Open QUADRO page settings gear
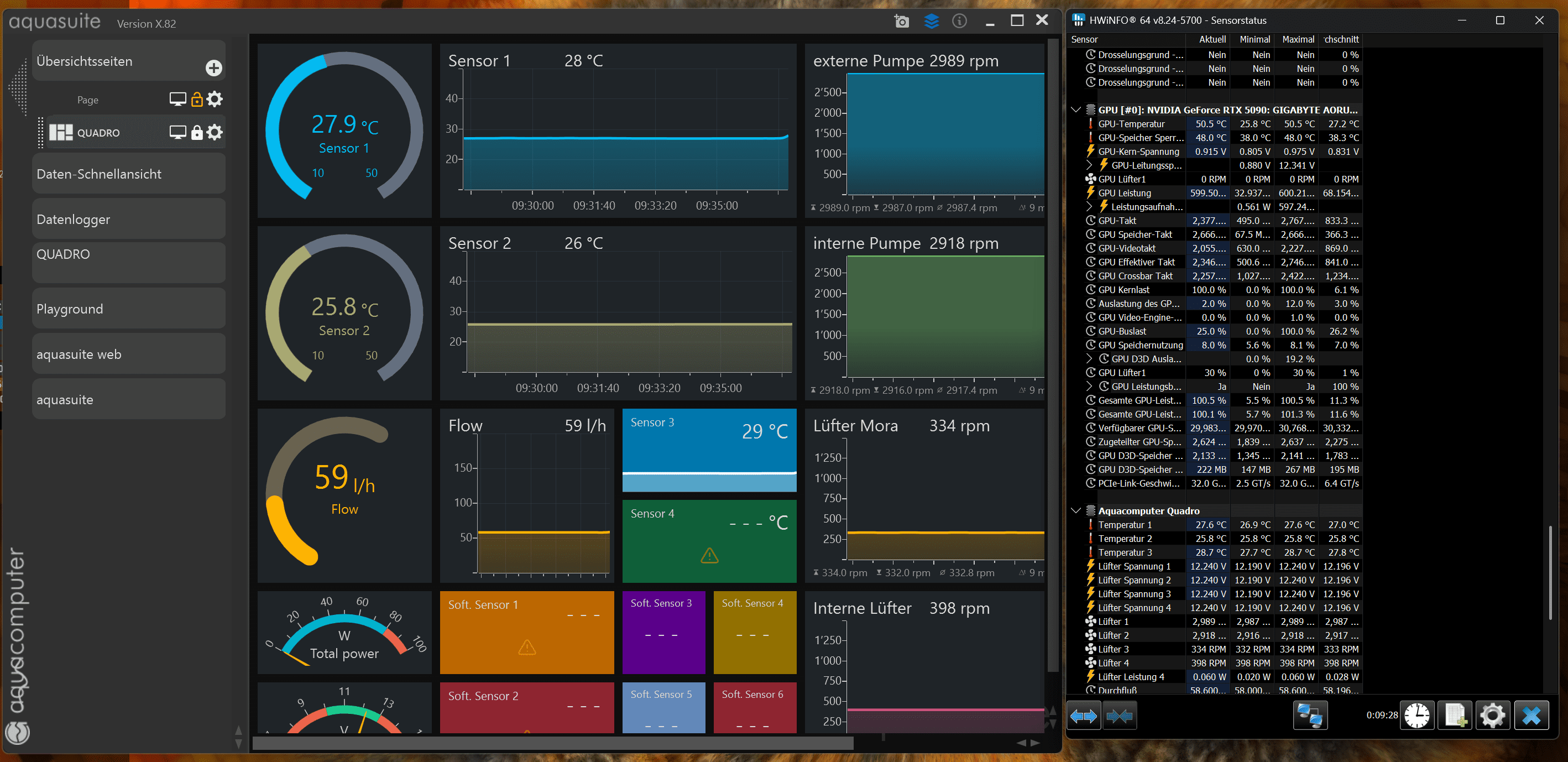 point(215,132)
